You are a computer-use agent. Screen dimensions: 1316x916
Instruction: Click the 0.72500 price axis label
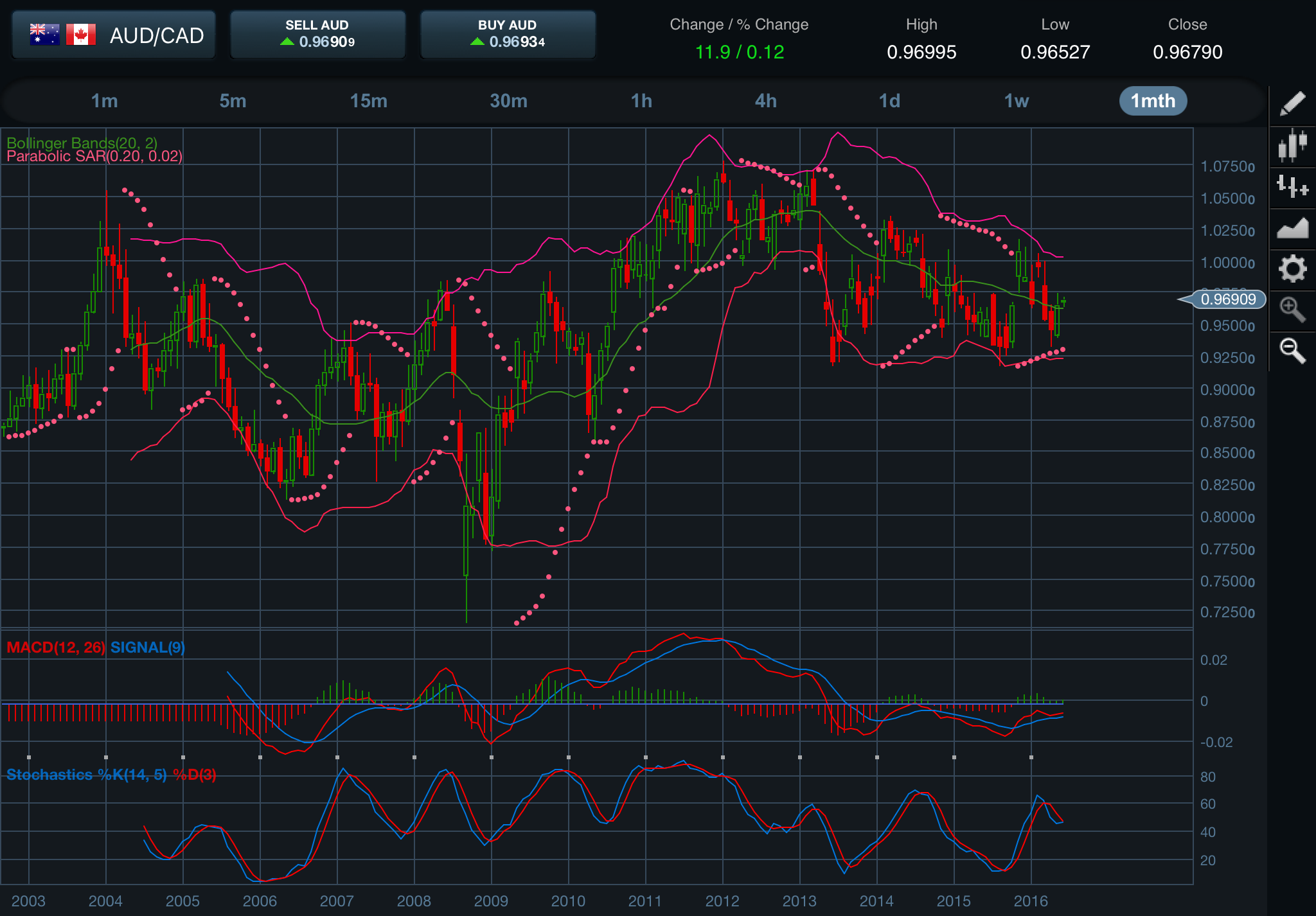pos(1227,612)
